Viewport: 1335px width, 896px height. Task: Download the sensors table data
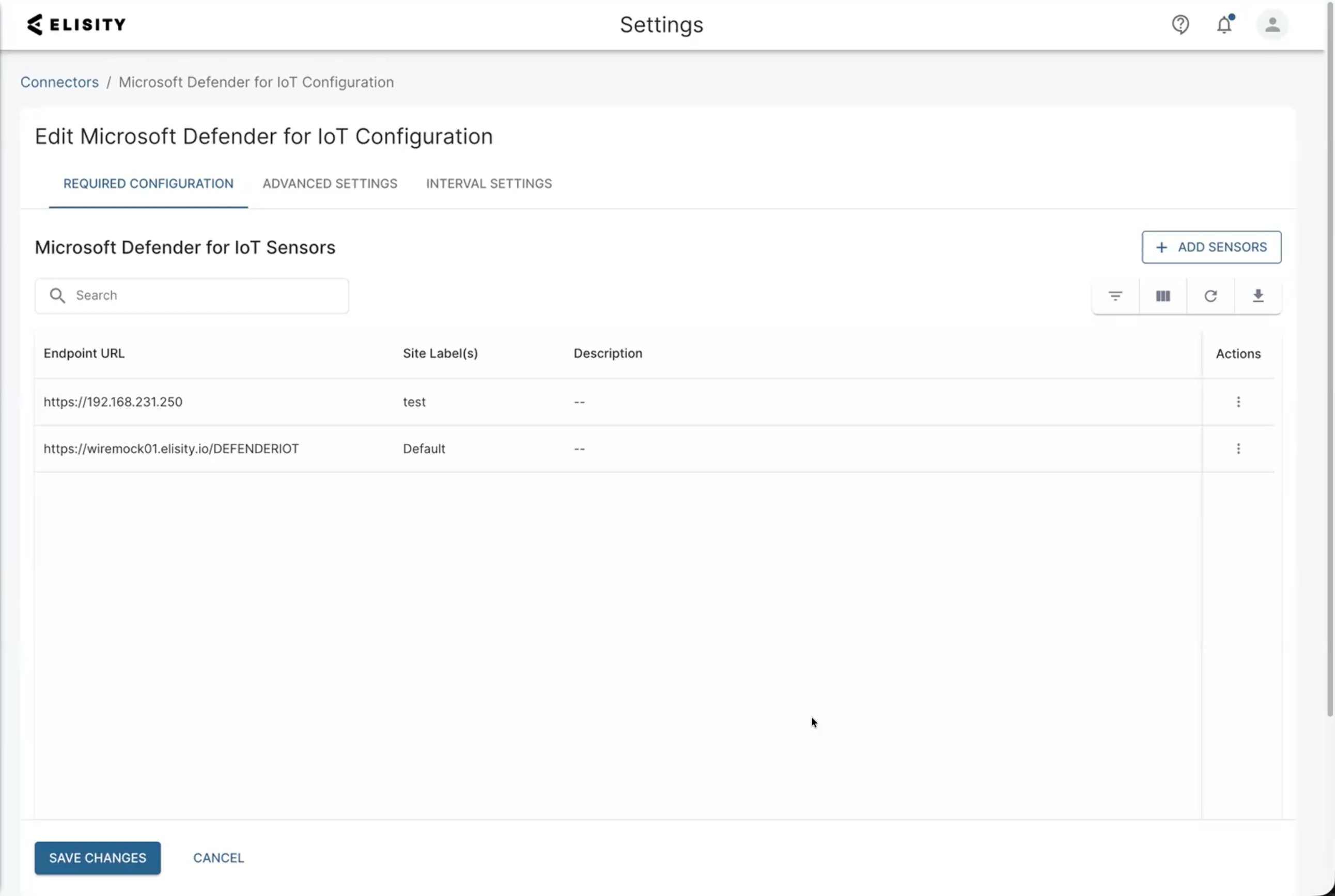1258,296
